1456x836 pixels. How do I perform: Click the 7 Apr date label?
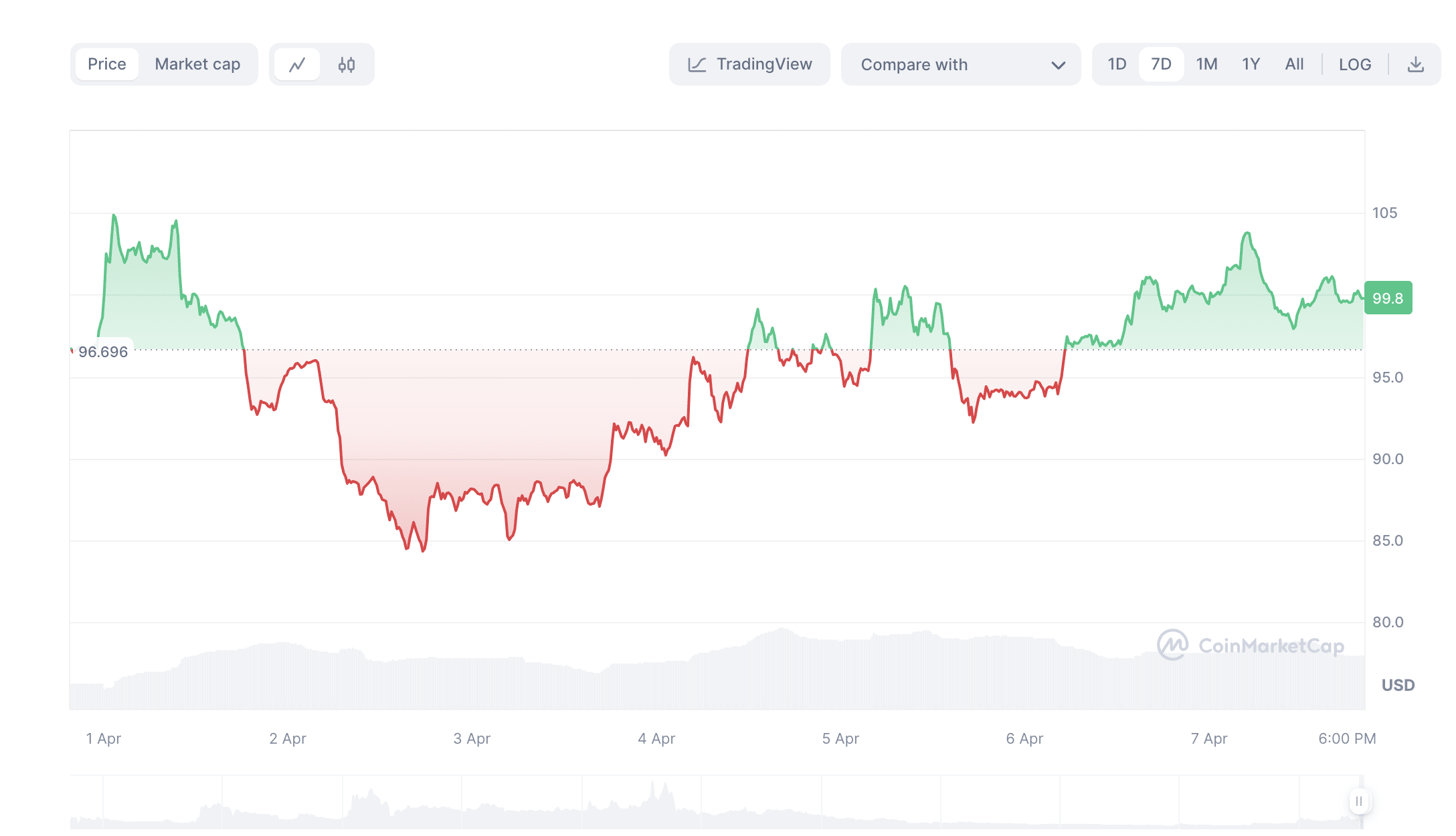[x=1209, y=738]
